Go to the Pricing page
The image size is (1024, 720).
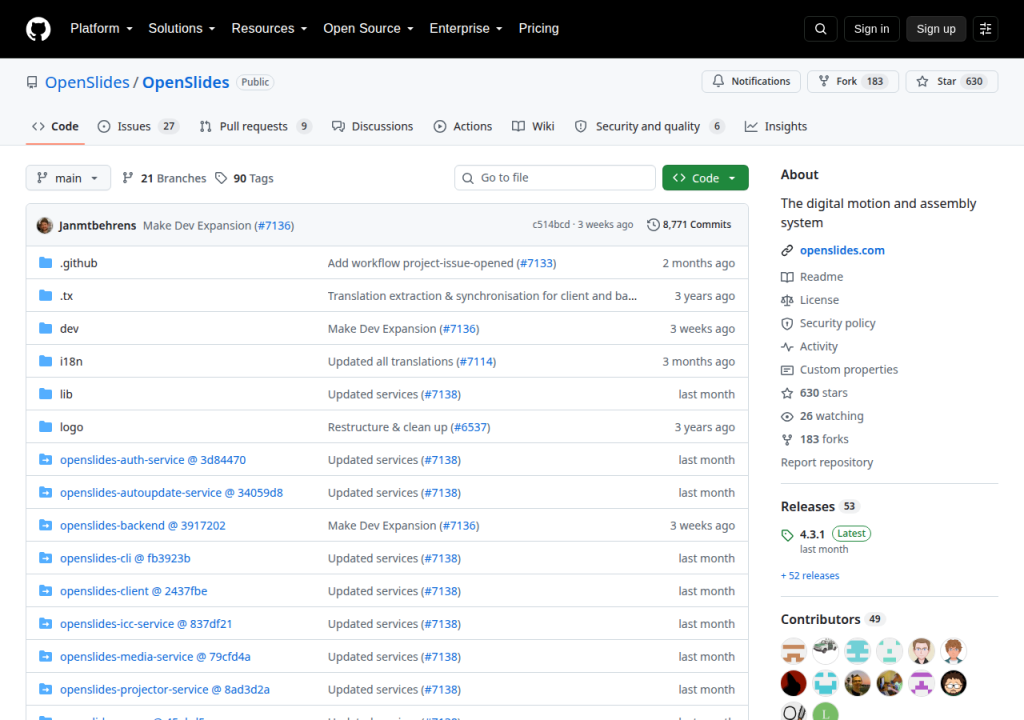(538, 29)
